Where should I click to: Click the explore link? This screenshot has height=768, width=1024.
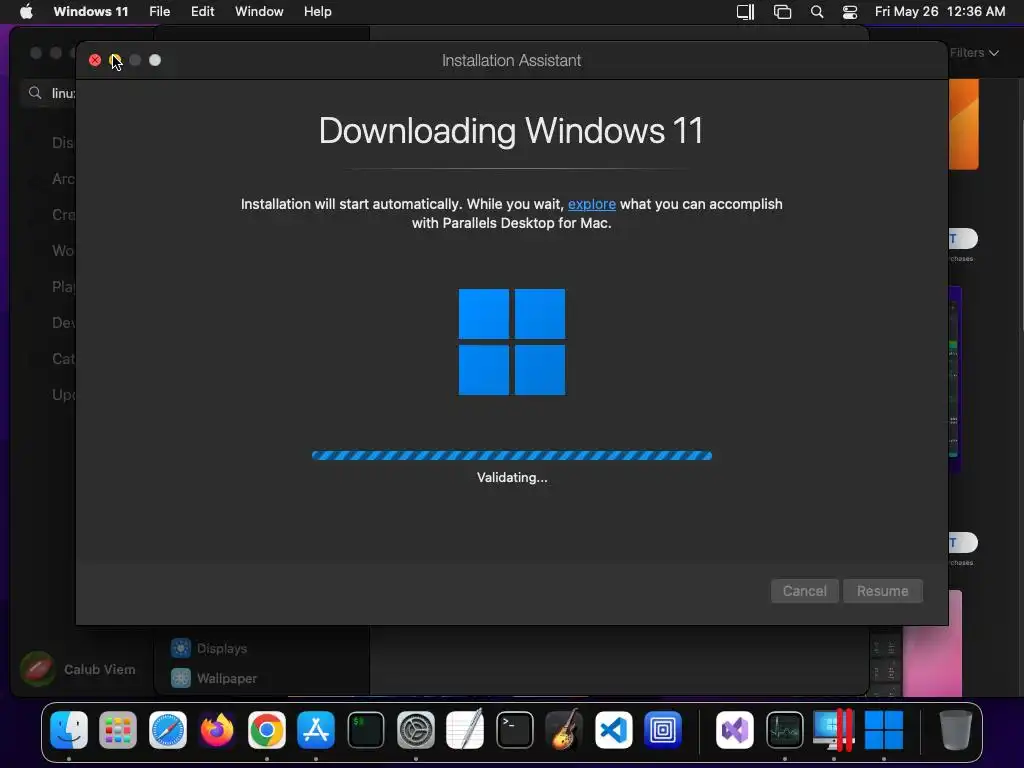click(x=592, y=204)
